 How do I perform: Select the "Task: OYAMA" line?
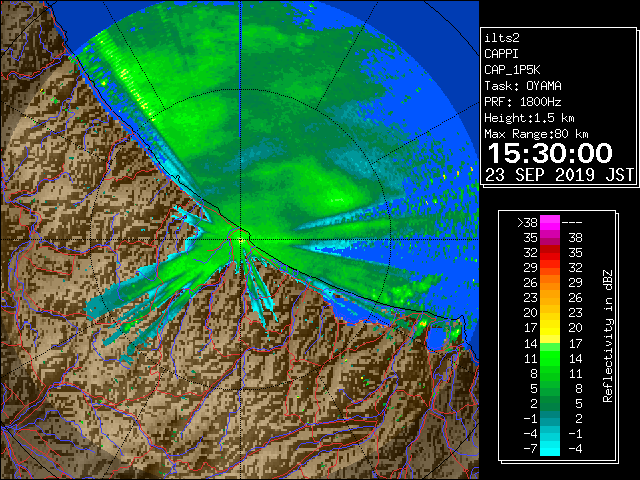coord(523,86)
